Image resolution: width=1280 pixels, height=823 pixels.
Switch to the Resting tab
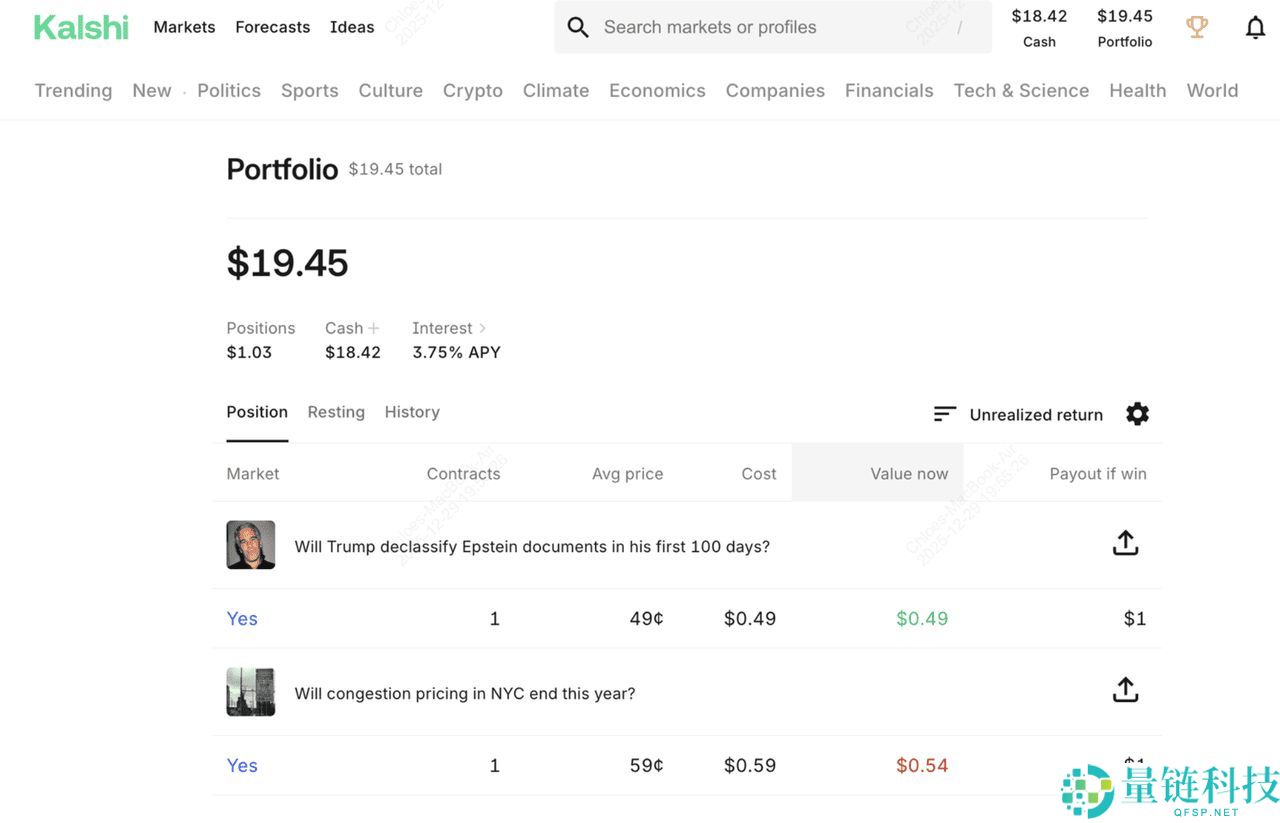(336, 412)
